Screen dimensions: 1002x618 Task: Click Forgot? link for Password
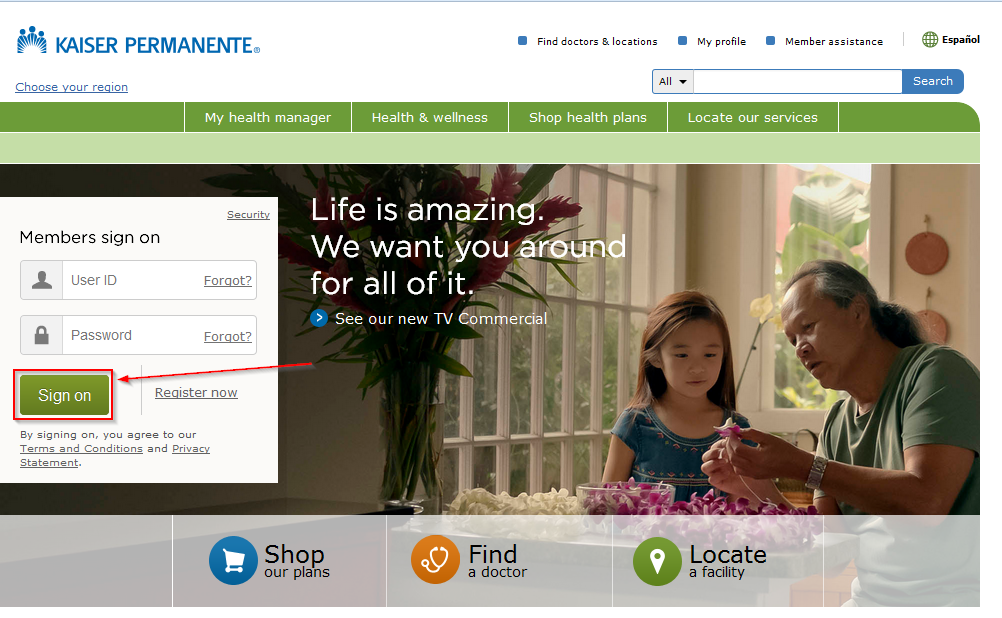(x=227, y=336)
